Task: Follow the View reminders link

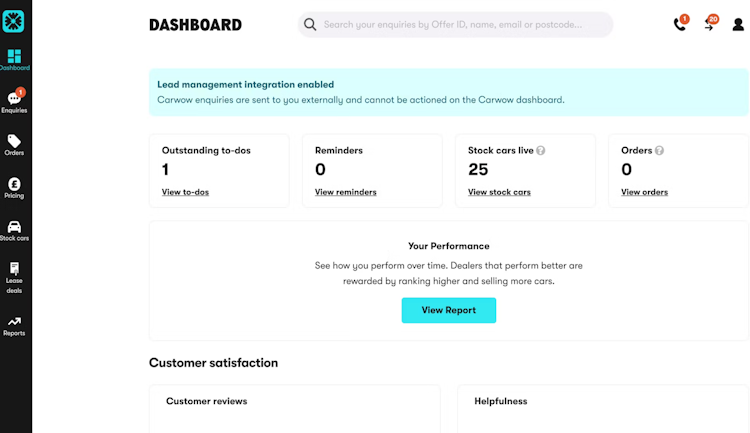Action: (x=345, y=192)
